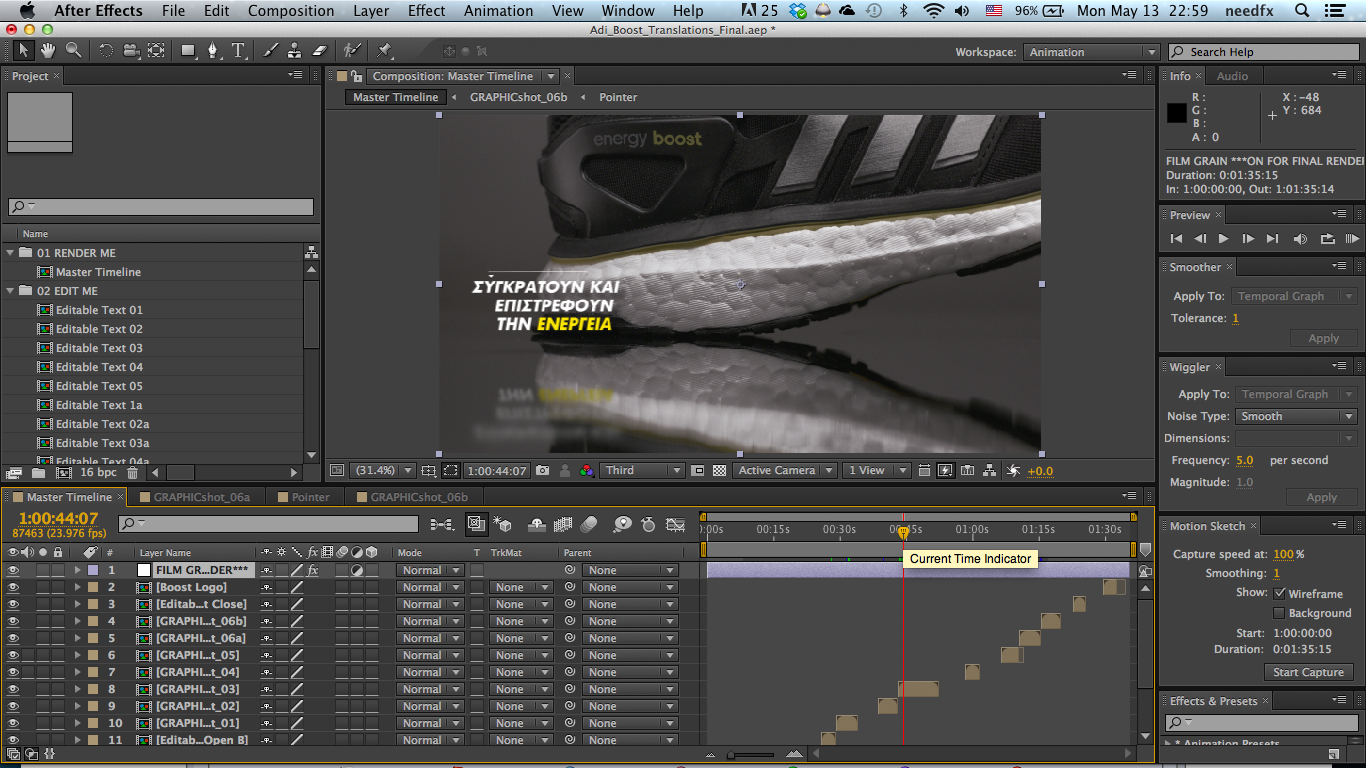Create a new folder in Project panel

pos(38,473)
